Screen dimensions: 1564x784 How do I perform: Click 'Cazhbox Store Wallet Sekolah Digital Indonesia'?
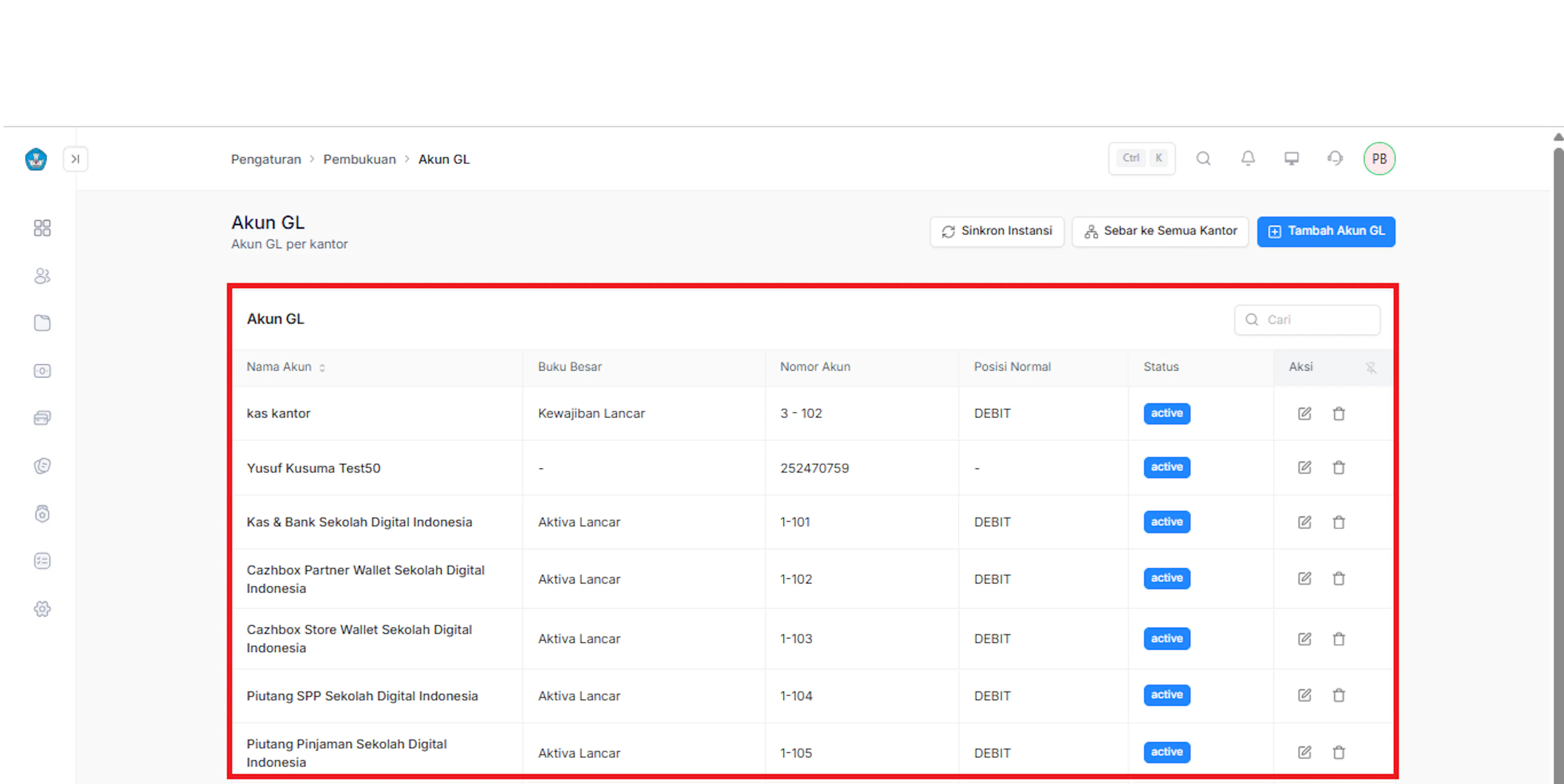[x=359, y=638]
